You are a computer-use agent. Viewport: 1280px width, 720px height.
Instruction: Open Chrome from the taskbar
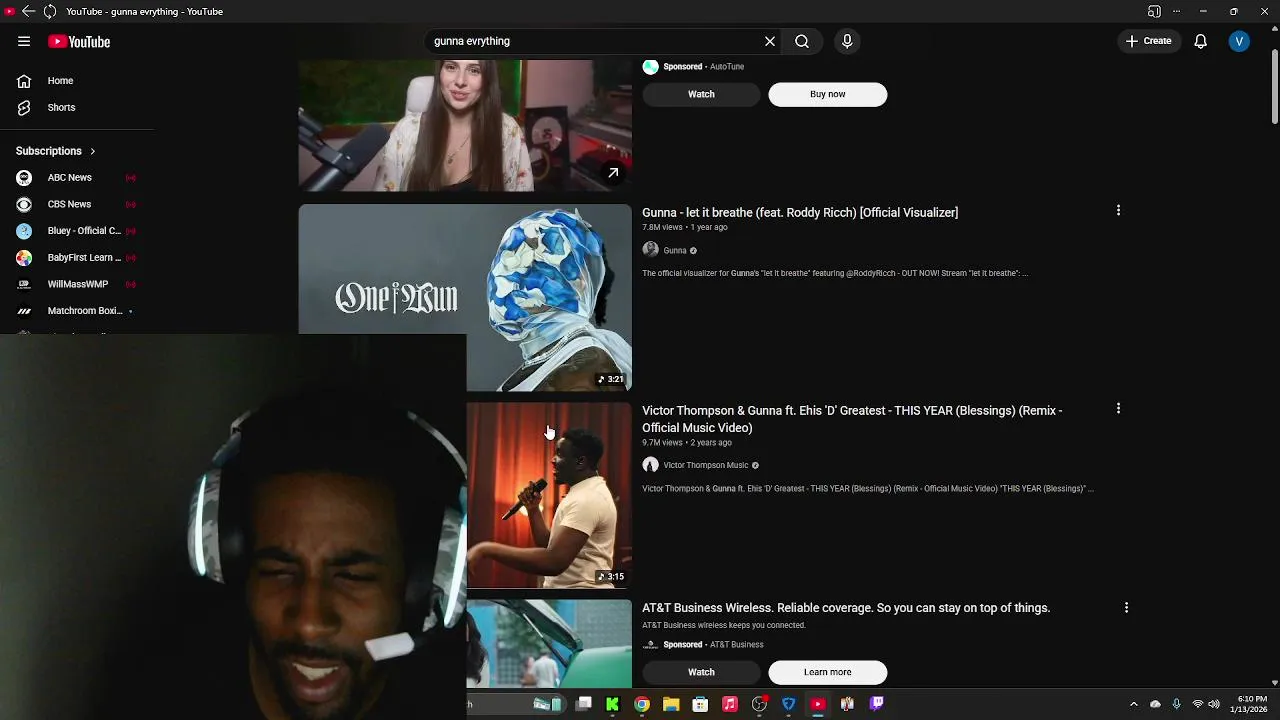tap(642, 704)
